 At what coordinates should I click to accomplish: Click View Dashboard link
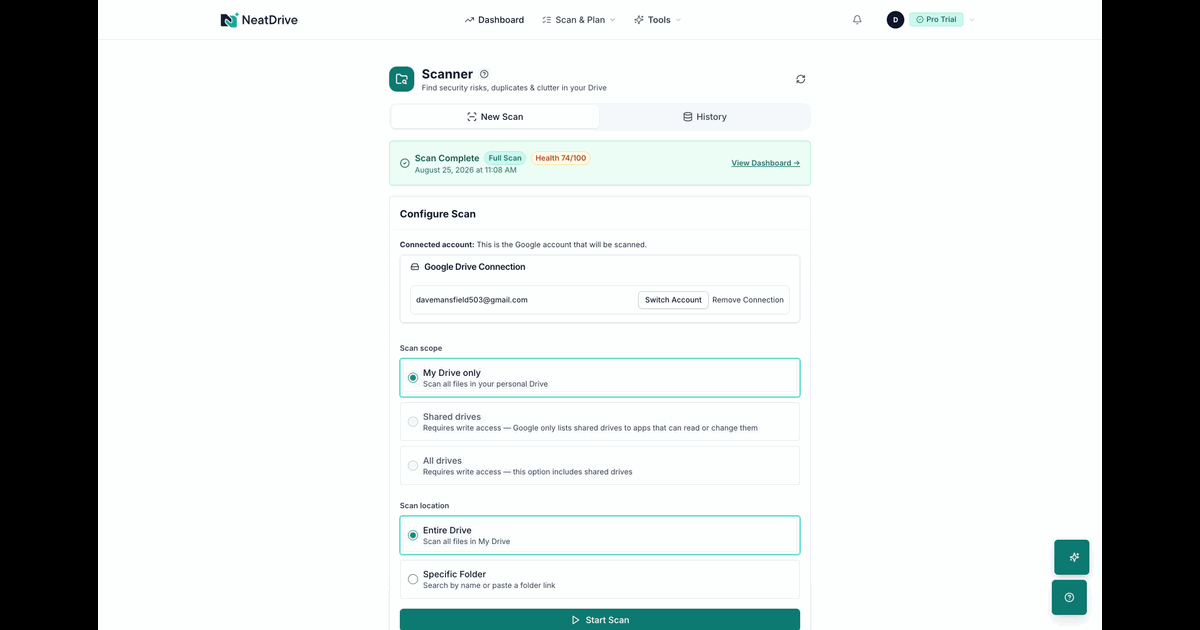765,163
